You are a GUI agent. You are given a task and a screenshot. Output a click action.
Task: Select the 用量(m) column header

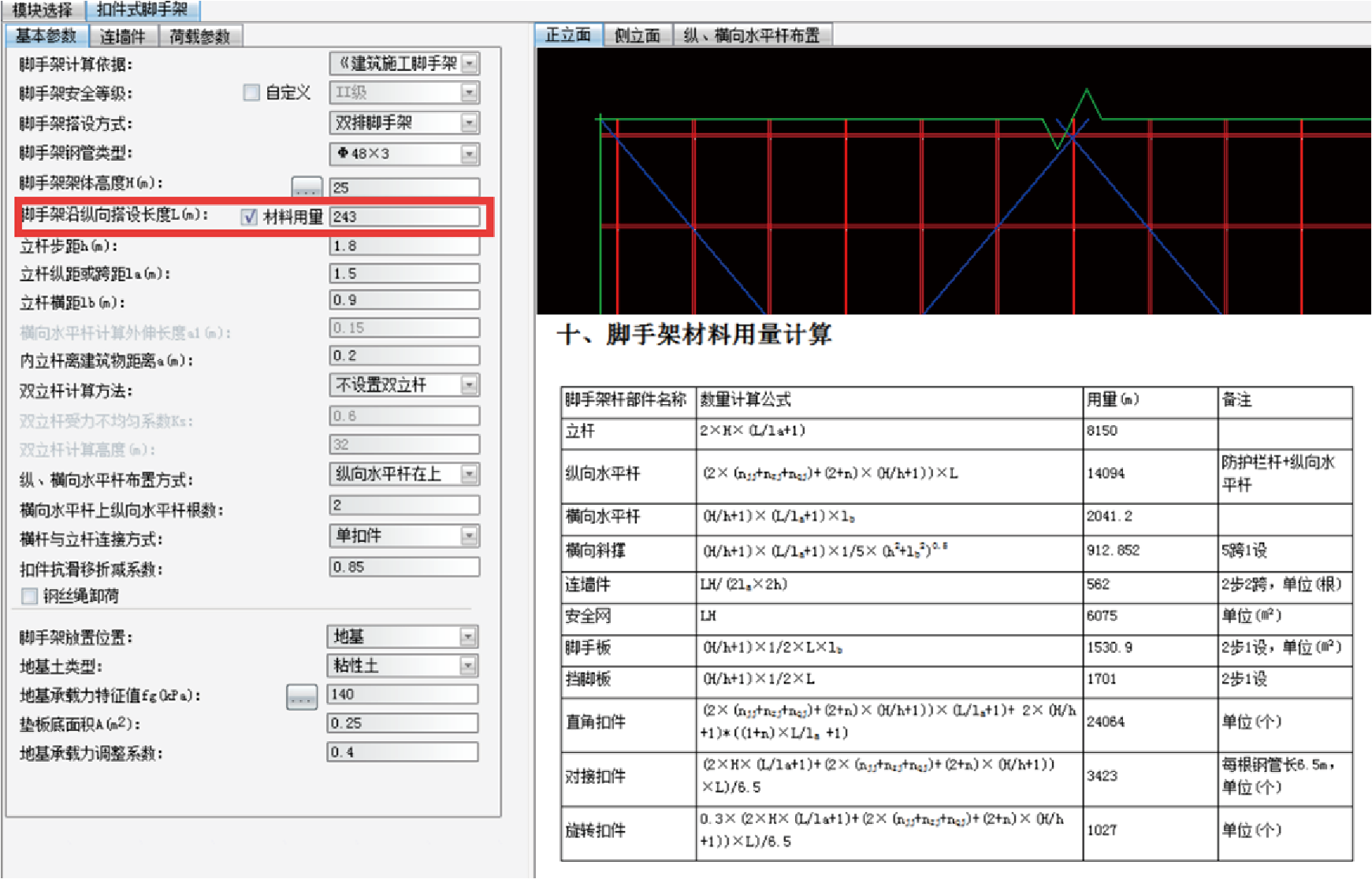click(x=1150, y=401)
